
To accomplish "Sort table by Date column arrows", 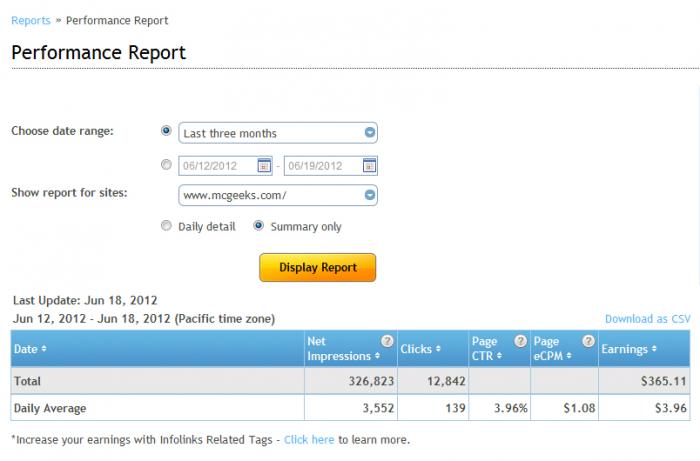I will [44, 349].
